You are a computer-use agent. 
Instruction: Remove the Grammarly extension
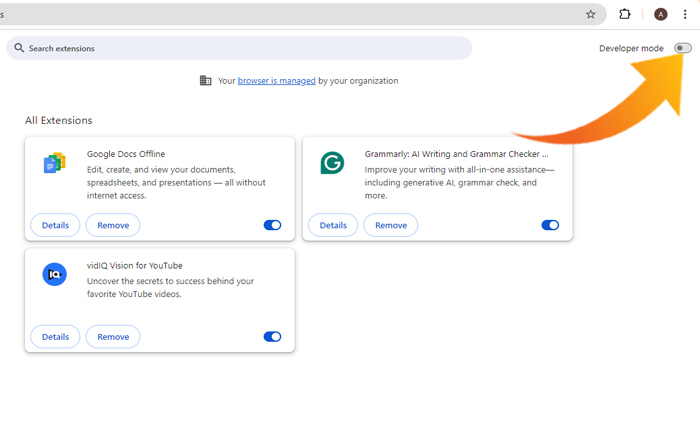(x=391, y=225)
